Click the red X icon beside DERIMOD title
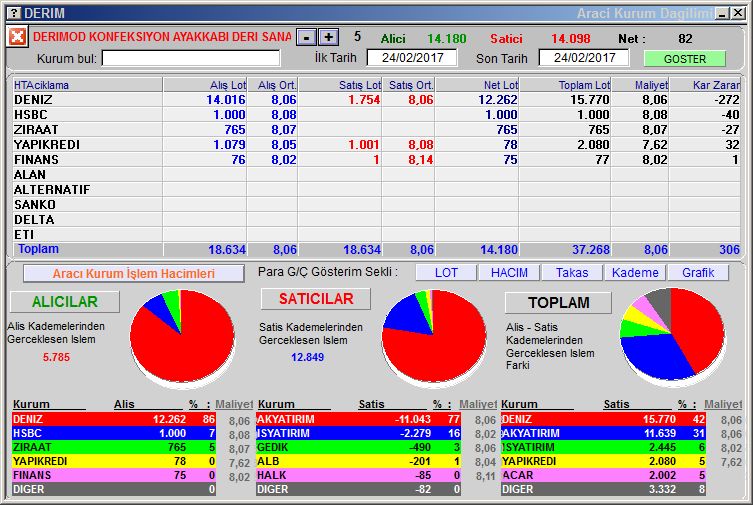This screenshot has width=753, height=505. tap(17, 36)
